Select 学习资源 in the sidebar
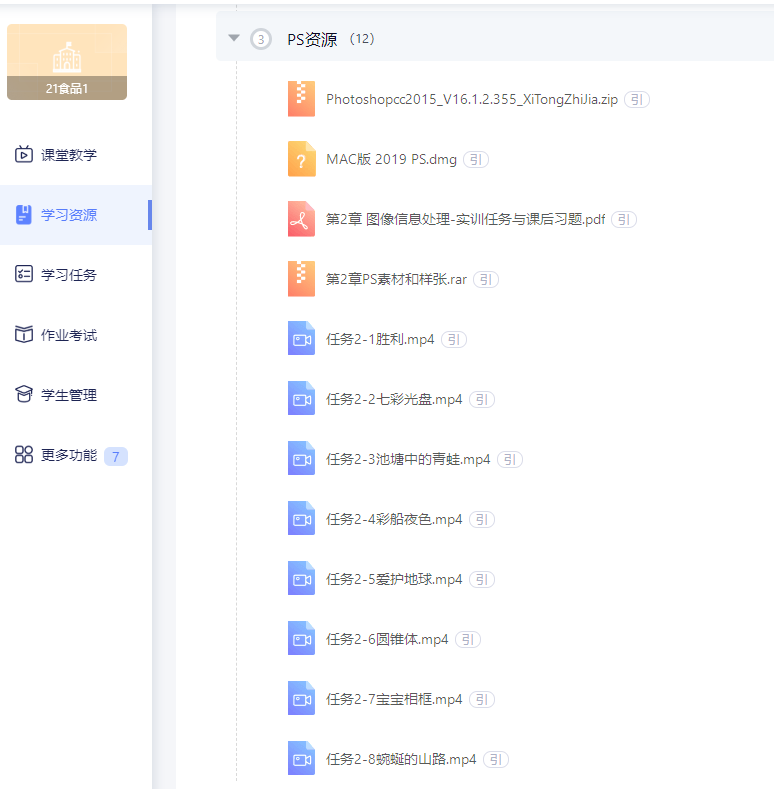 click(68, 215)
